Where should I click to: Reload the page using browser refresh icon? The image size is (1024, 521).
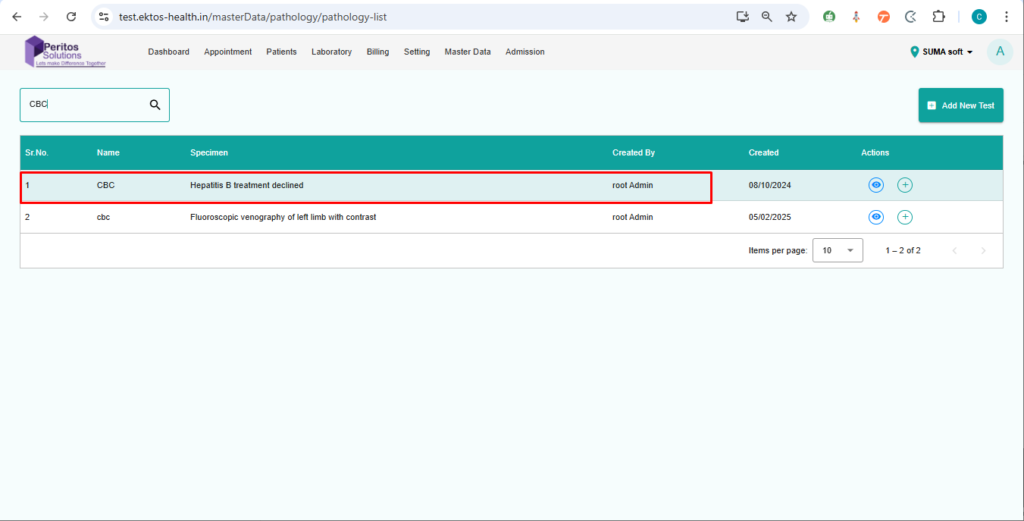71,17
